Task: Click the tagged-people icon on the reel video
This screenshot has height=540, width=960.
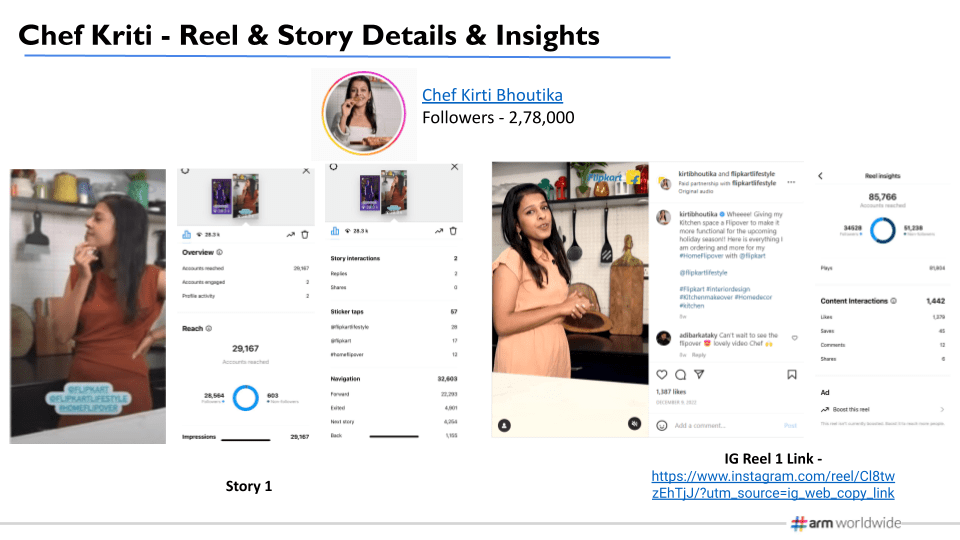Action: [x=505, y=424]
